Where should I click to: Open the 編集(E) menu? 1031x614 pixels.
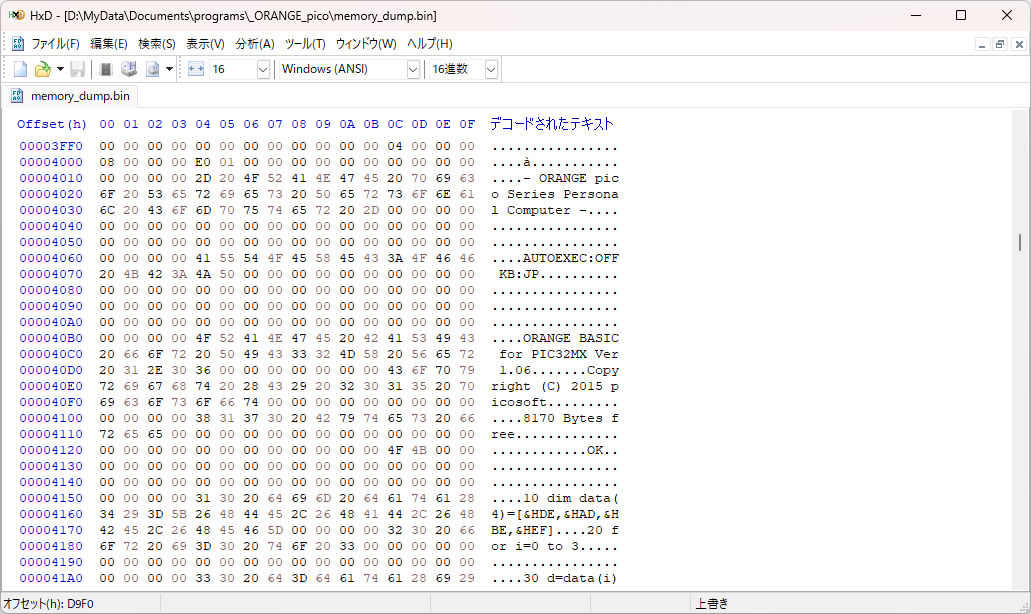tap(108, 44)
